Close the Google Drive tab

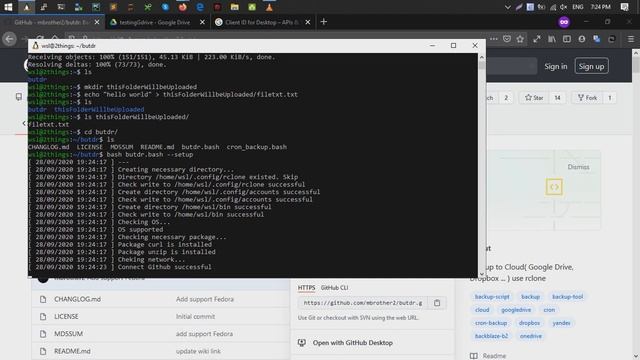point(202,22)
